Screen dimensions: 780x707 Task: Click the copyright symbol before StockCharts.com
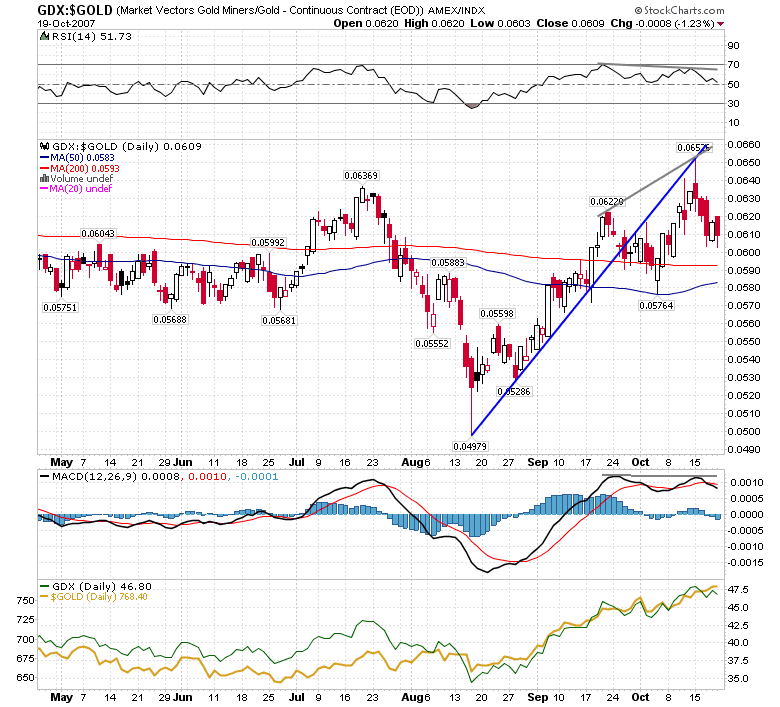638,10
